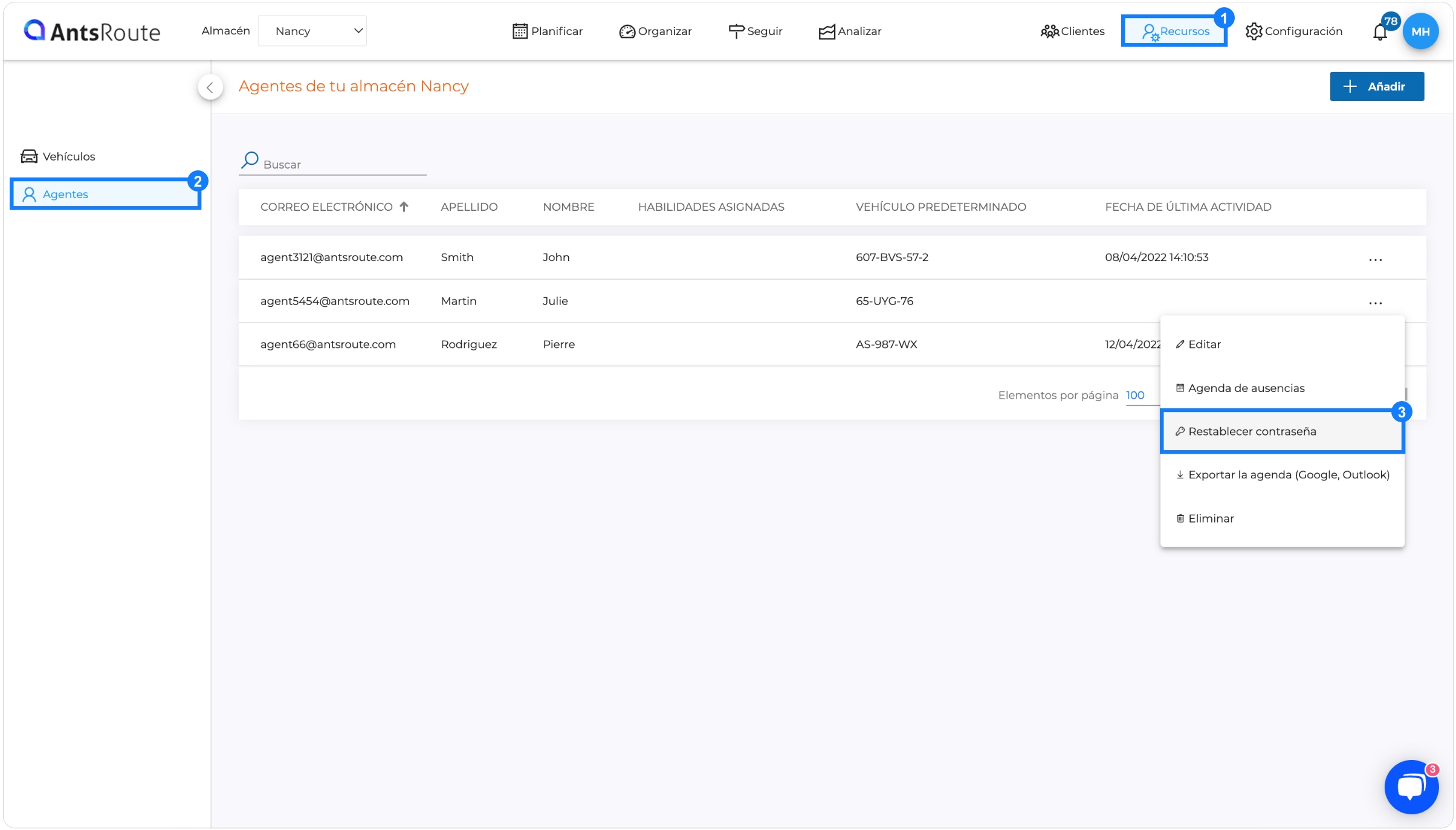Click the Eliminar trash icon
The image size is (1456, 830).
click(x=1179, y=518)
